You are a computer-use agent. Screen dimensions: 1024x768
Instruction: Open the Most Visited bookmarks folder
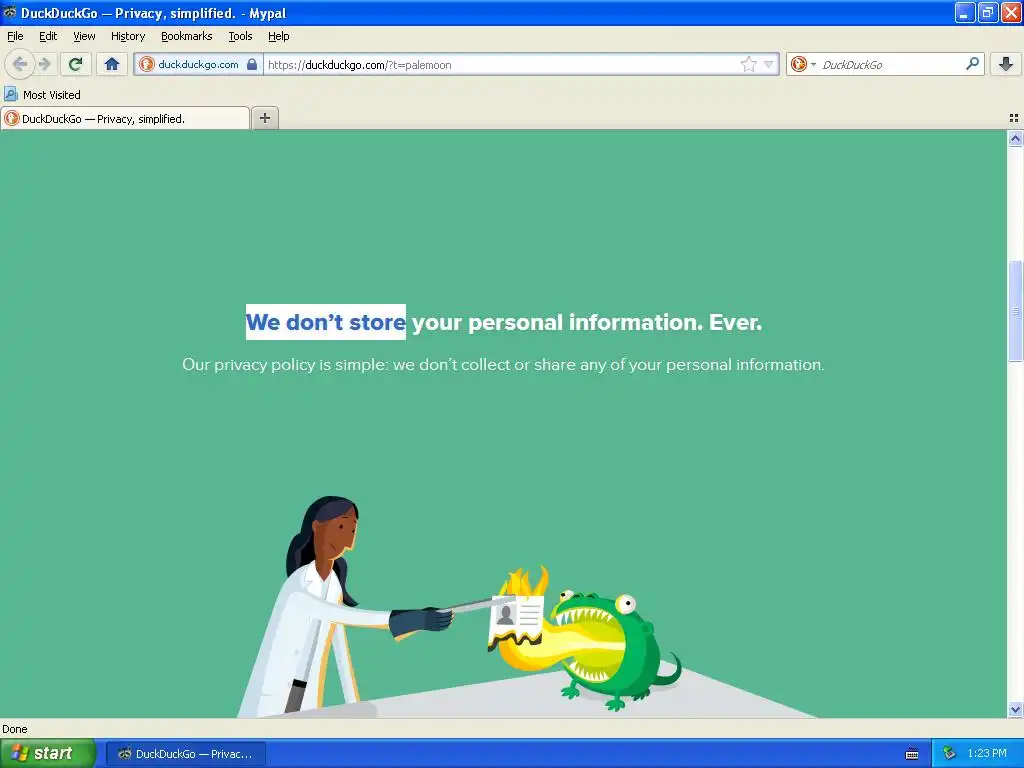(x=42, y=95)
